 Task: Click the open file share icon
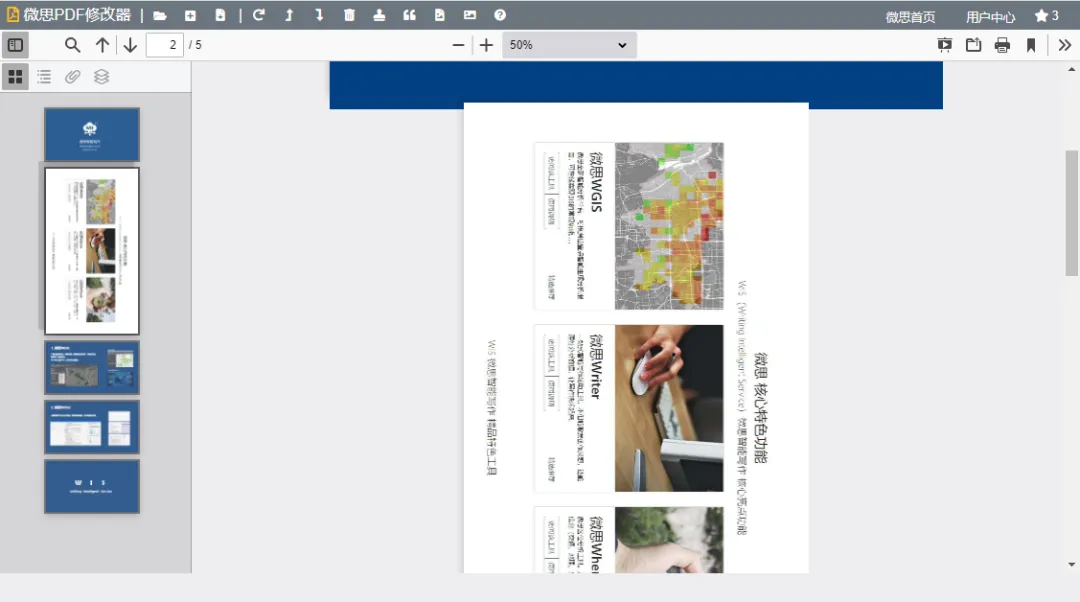pos(973,45)
